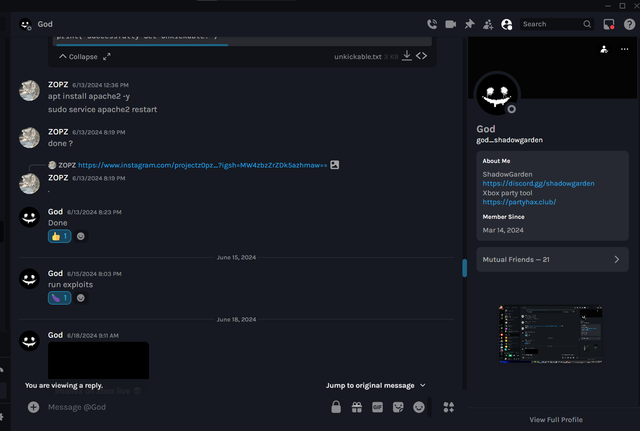Open the profile three-dots more menu
640x431 pixels.
[x=624, y=49]
